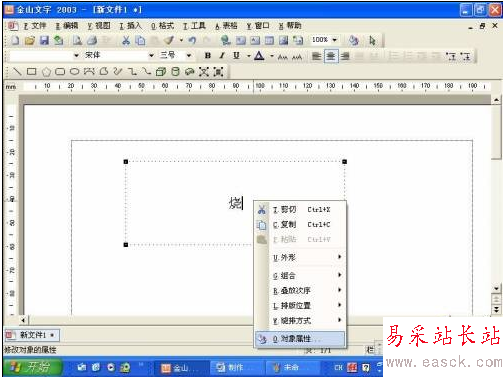Open object properties icon beside zoom box
The height and width of the screenshot is (377, 503).
click(353, 40)
